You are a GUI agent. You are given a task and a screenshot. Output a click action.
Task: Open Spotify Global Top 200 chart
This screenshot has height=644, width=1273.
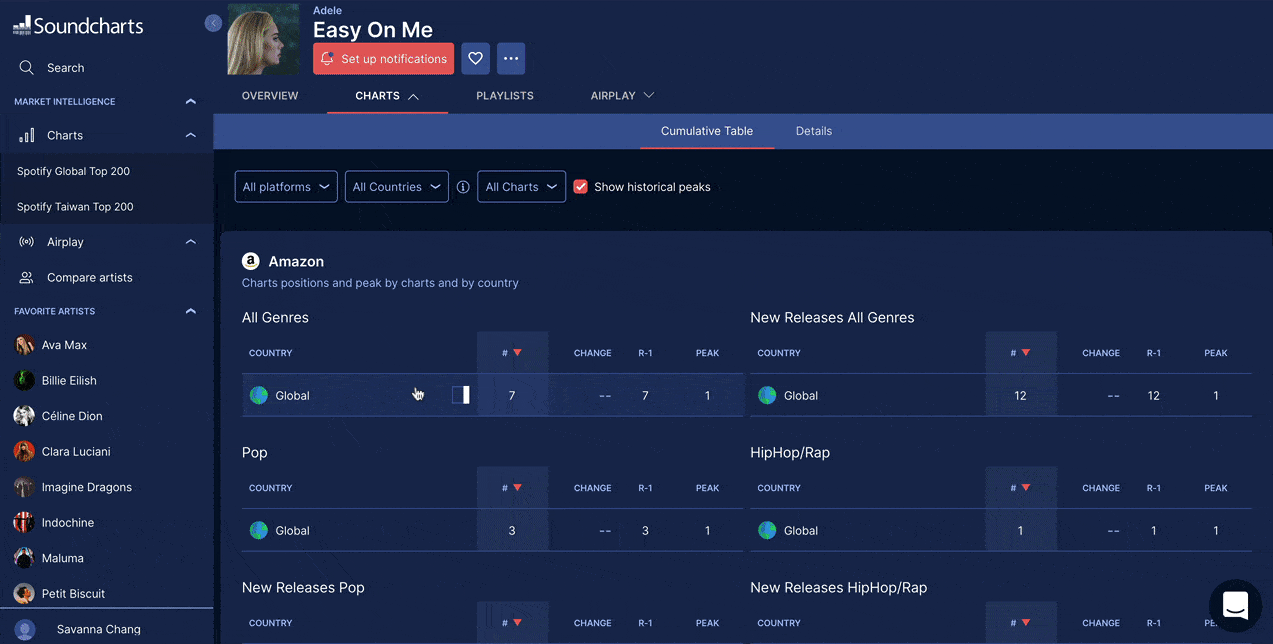pos(73,171)
